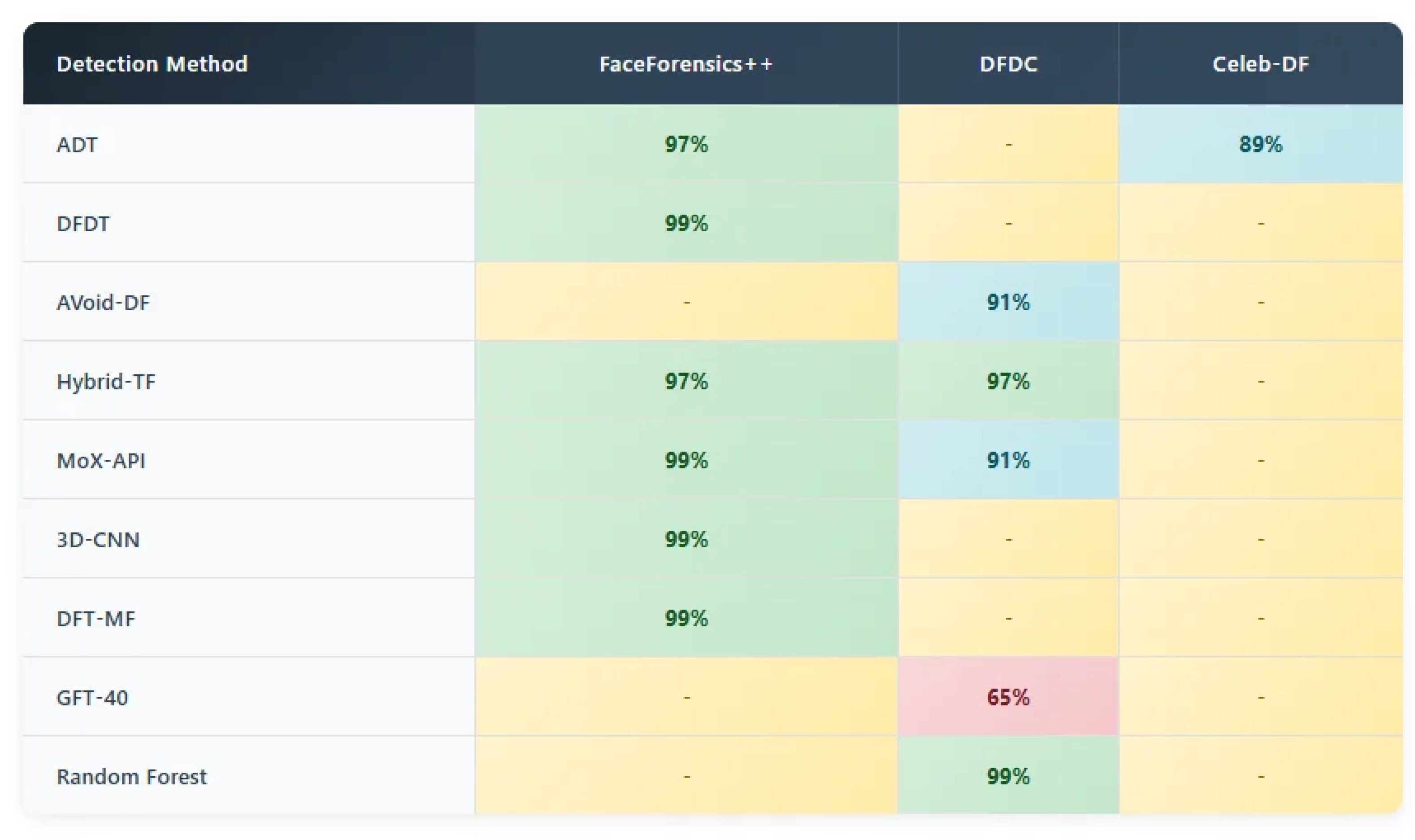Click the AVoid-DF row label
This screenshot has height=840, width=1415.
(x=103, y=303)
